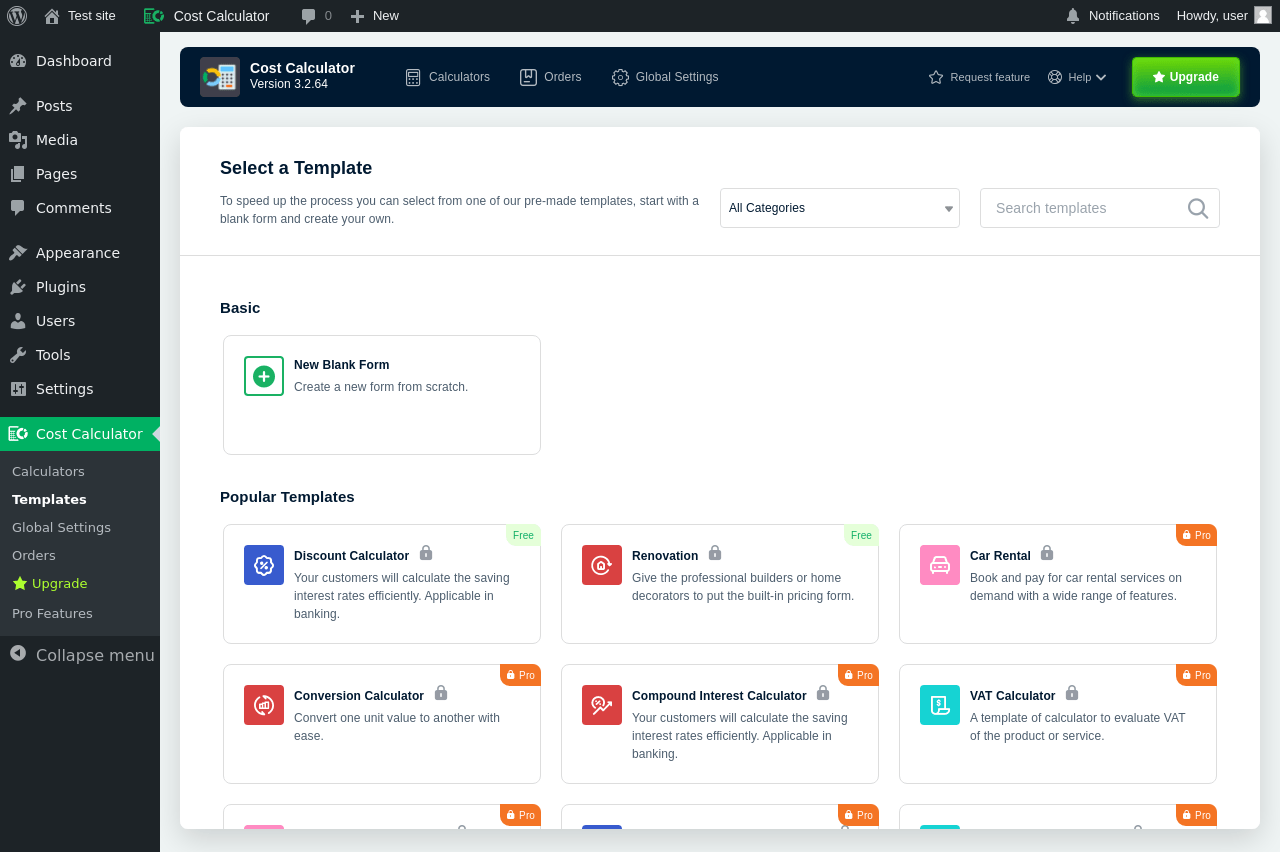This screenshot has height=852, width=1280.
Task: Click the Car Rental template icon
Action: 940,565
